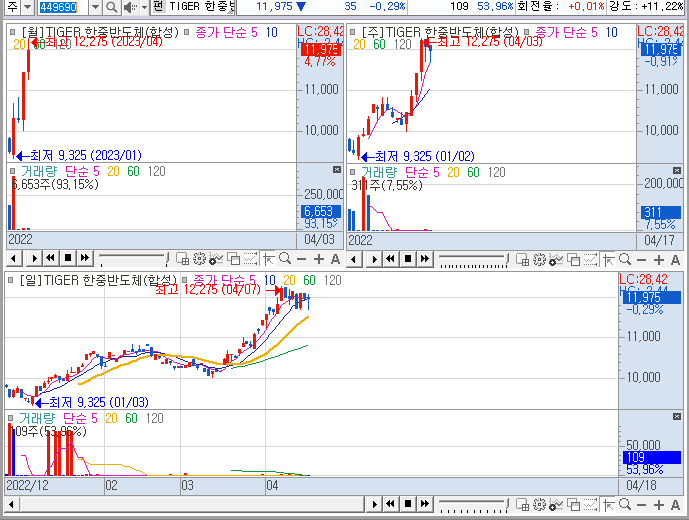The image size is (689, 520).
Task: Play forward in monthly chart toolbar
Action: coord(34,258)
